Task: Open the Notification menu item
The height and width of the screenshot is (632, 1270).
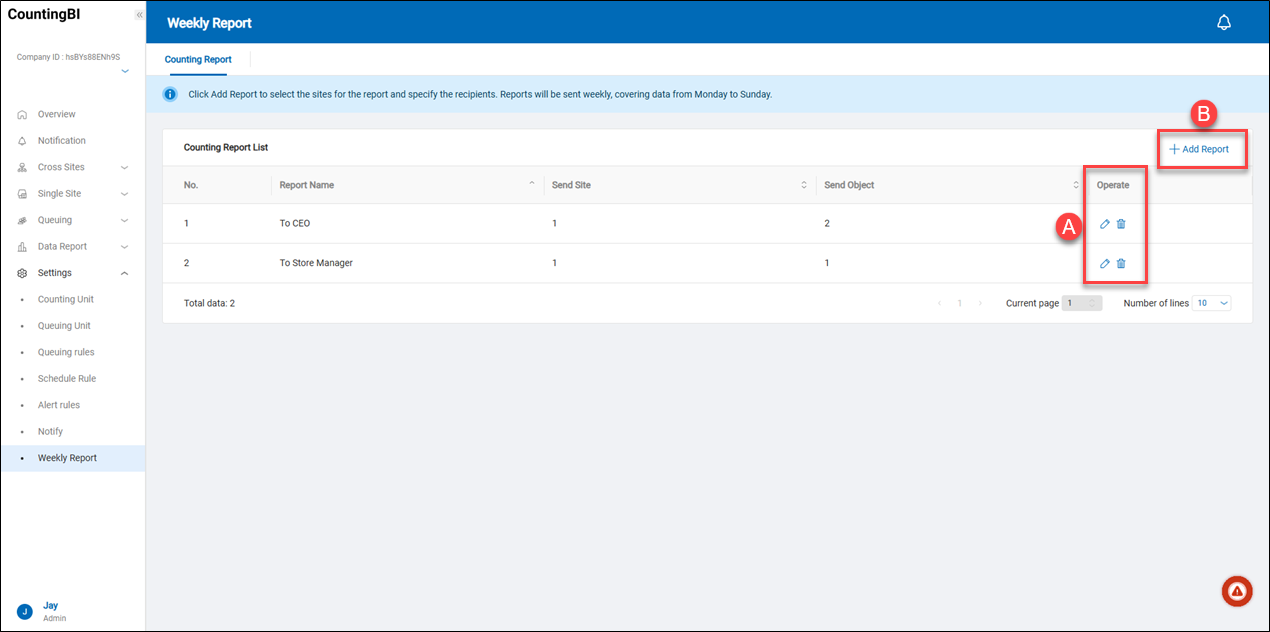Action: [61, 141]
